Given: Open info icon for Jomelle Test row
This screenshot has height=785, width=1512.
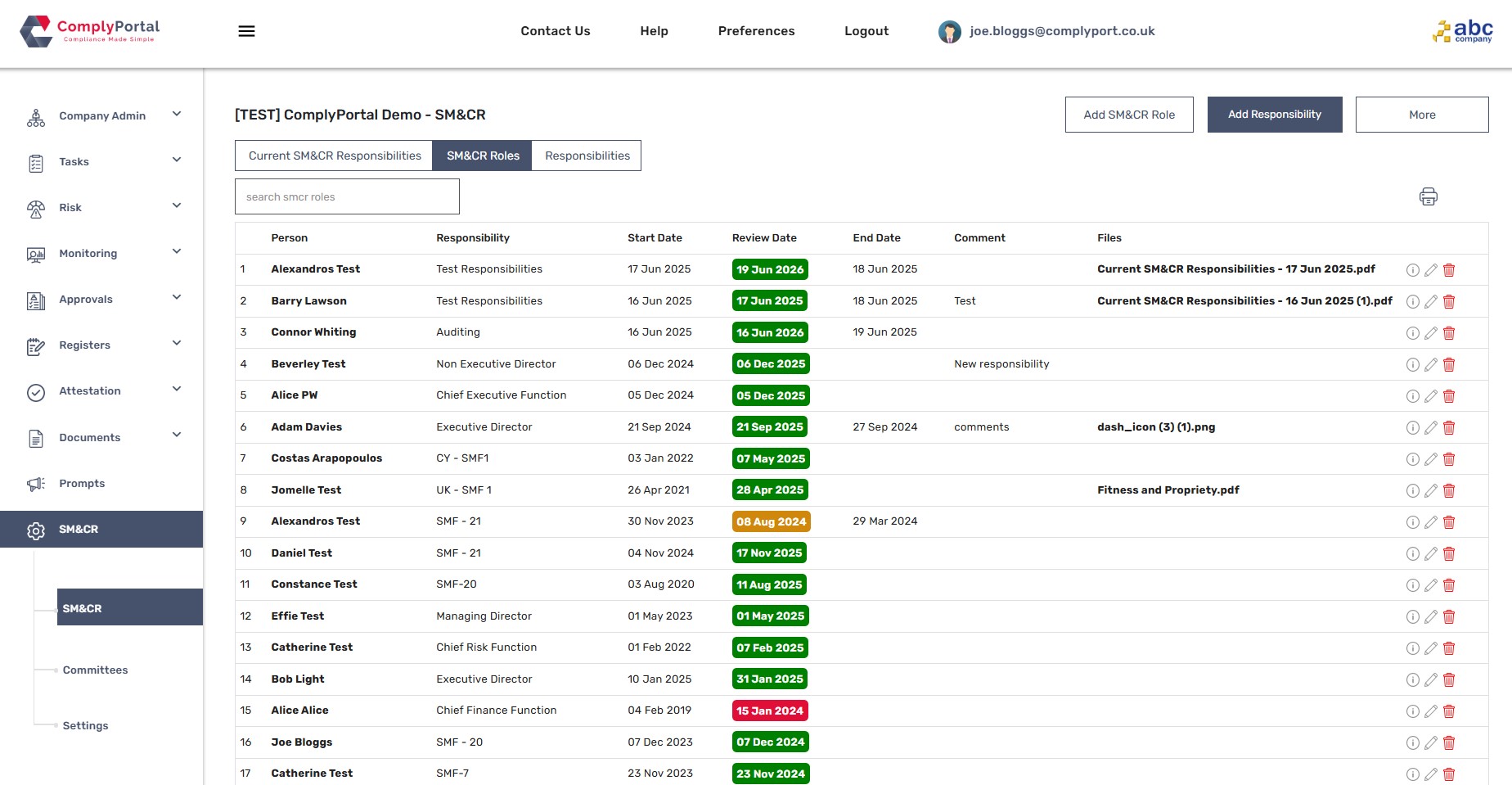Looking at the screenshot, I should tap(1412, 490).
